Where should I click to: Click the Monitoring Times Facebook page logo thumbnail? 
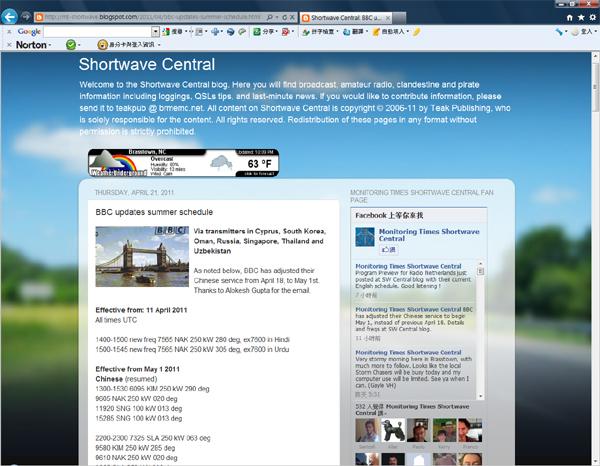coord(365,237)
